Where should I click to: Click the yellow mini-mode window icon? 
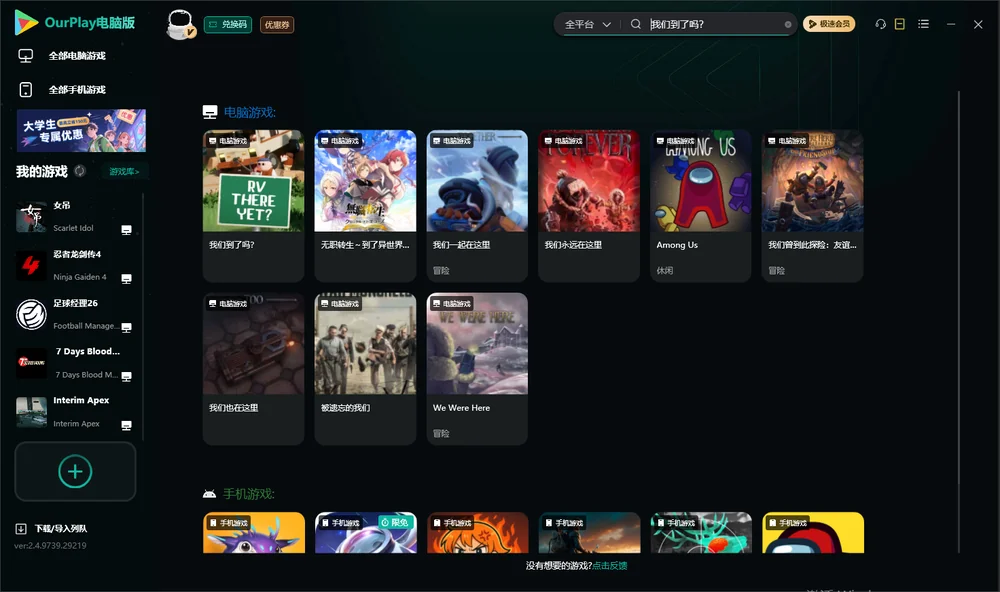[x=900, y=24]
